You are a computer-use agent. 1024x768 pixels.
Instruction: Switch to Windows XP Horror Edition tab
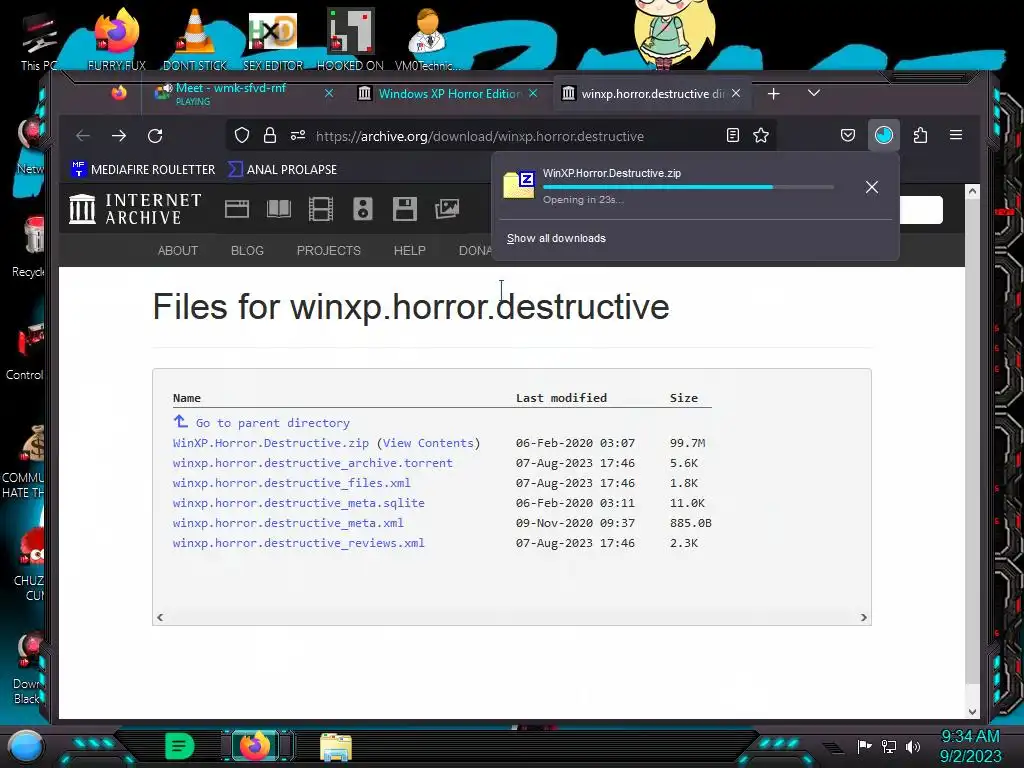click(450, 93)
